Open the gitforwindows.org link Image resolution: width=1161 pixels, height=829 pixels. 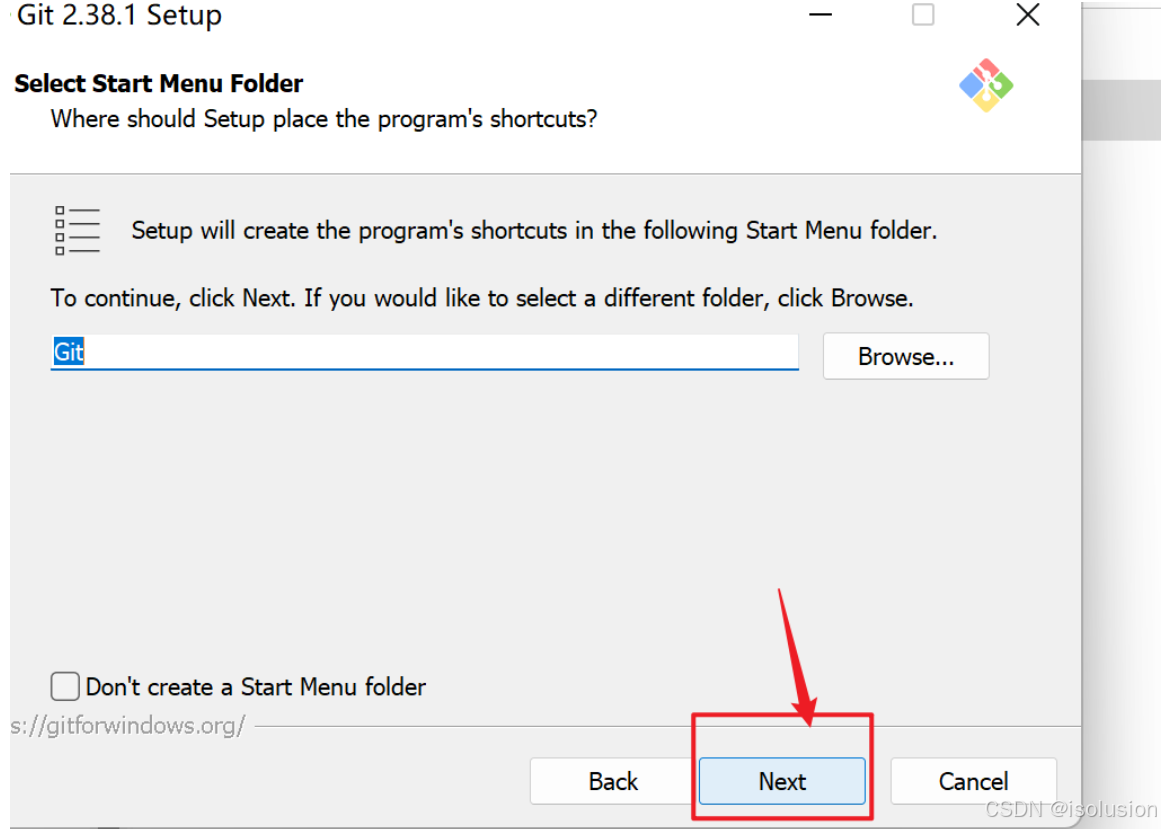127,725
